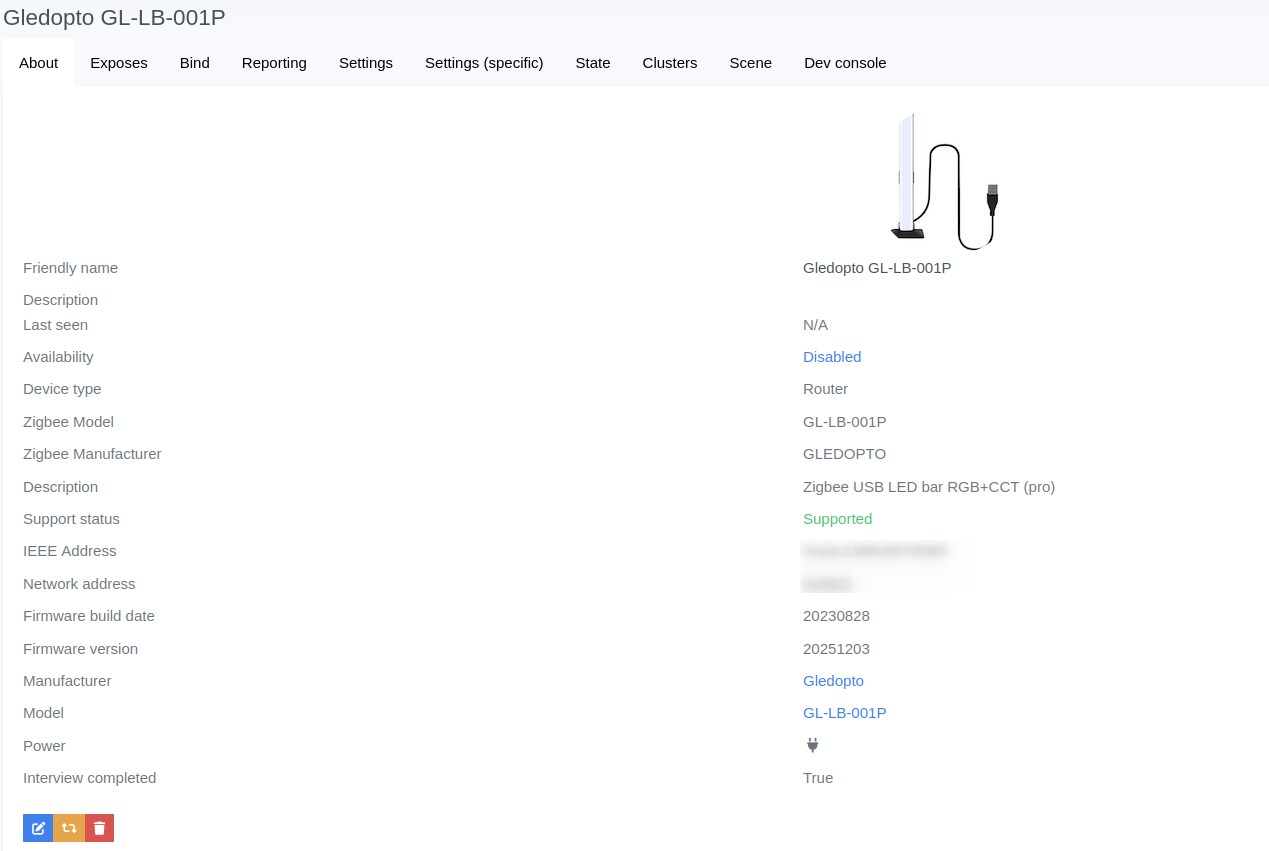This screenshot has height=851, width=1269.
Task: Click the 'Device type' label
Action: tap(62, 389)
